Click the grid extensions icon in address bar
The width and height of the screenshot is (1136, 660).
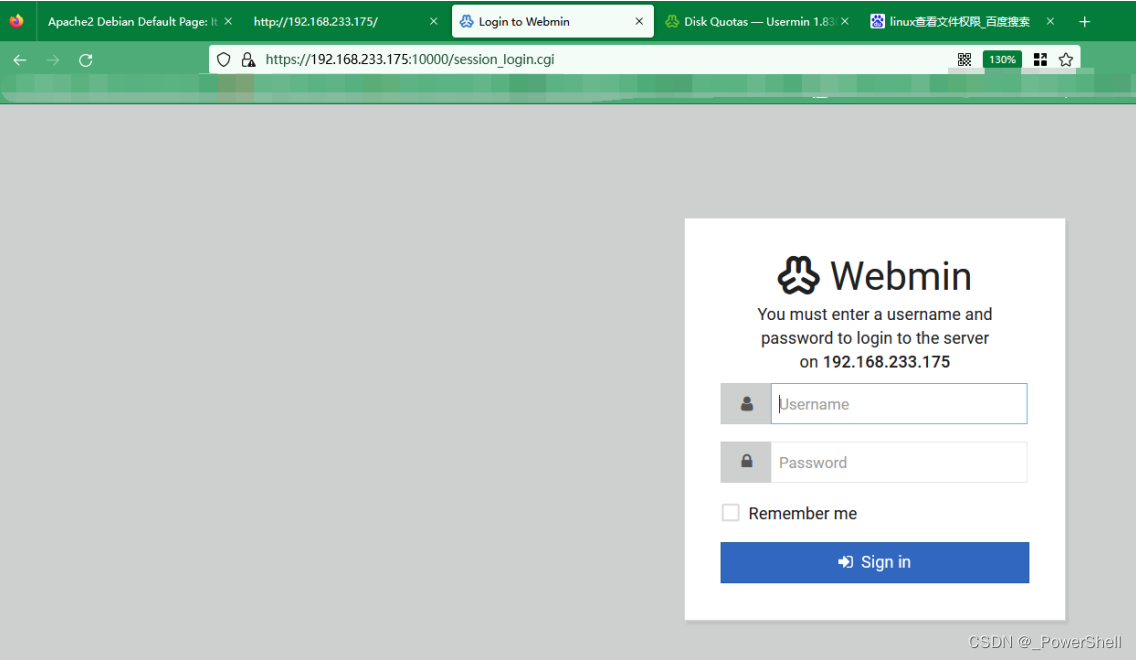pos(1040,59)
